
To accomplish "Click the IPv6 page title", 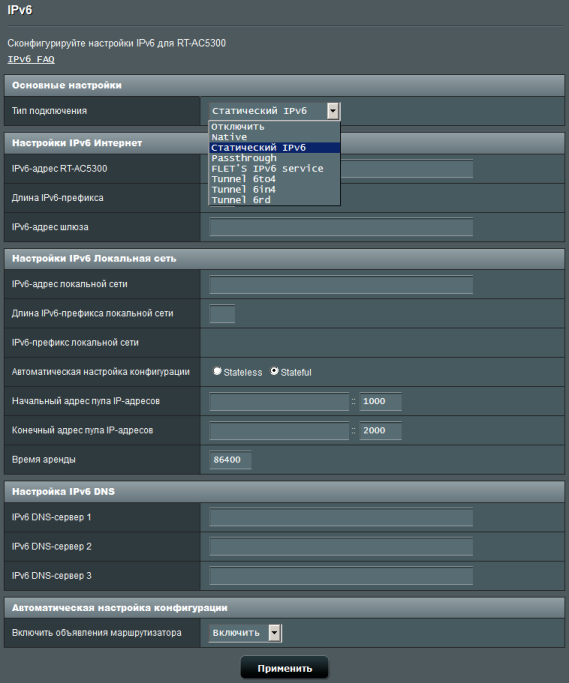I will pos(20,10).
